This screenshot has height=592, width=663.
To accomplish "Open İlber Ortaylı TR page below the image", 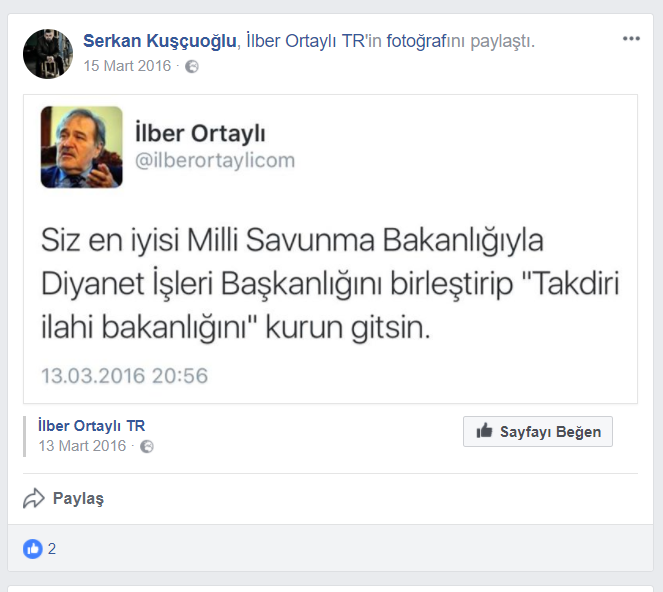I will 91,425.
